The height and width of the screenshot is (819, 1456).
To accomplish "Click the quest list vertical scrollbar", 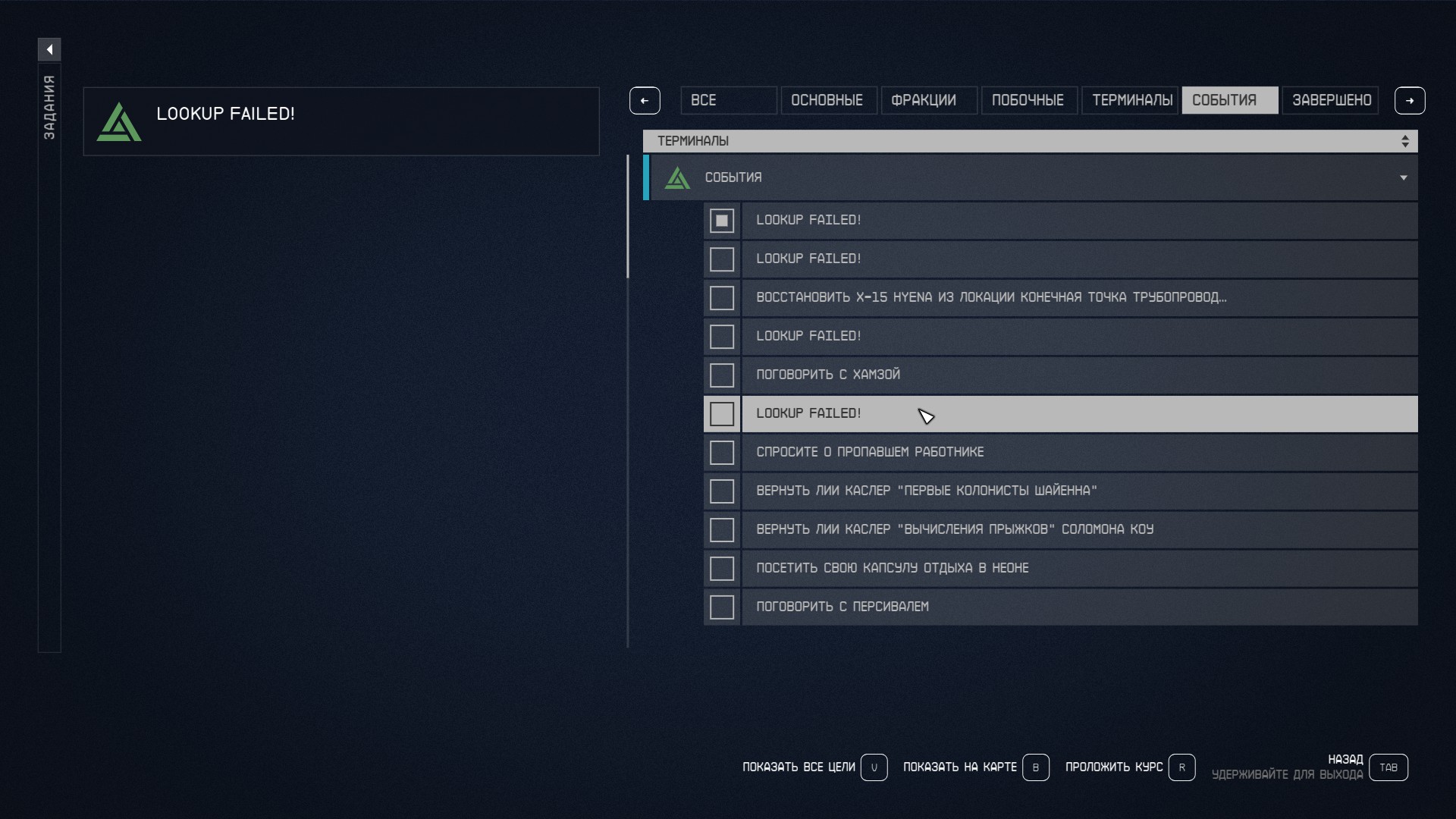I will coord(628,217).
